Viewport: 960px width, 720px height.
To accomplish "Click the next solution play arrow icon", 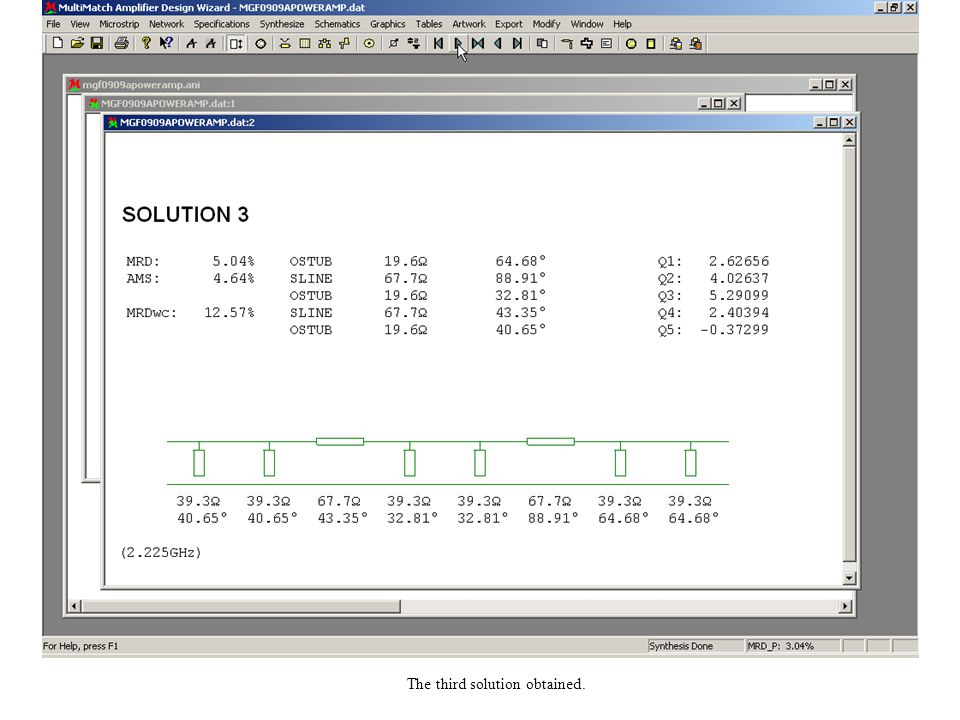I will click(458, 43).
